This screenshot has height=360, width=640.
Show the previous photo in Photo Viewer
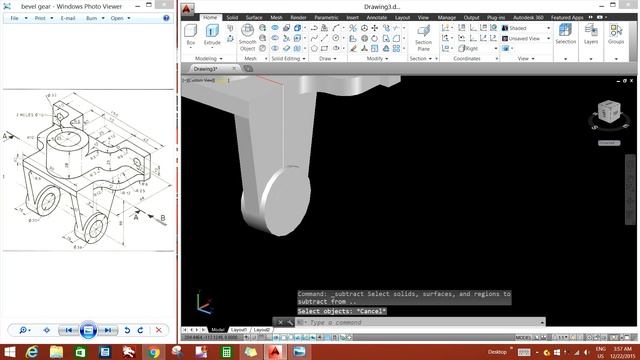68,330
